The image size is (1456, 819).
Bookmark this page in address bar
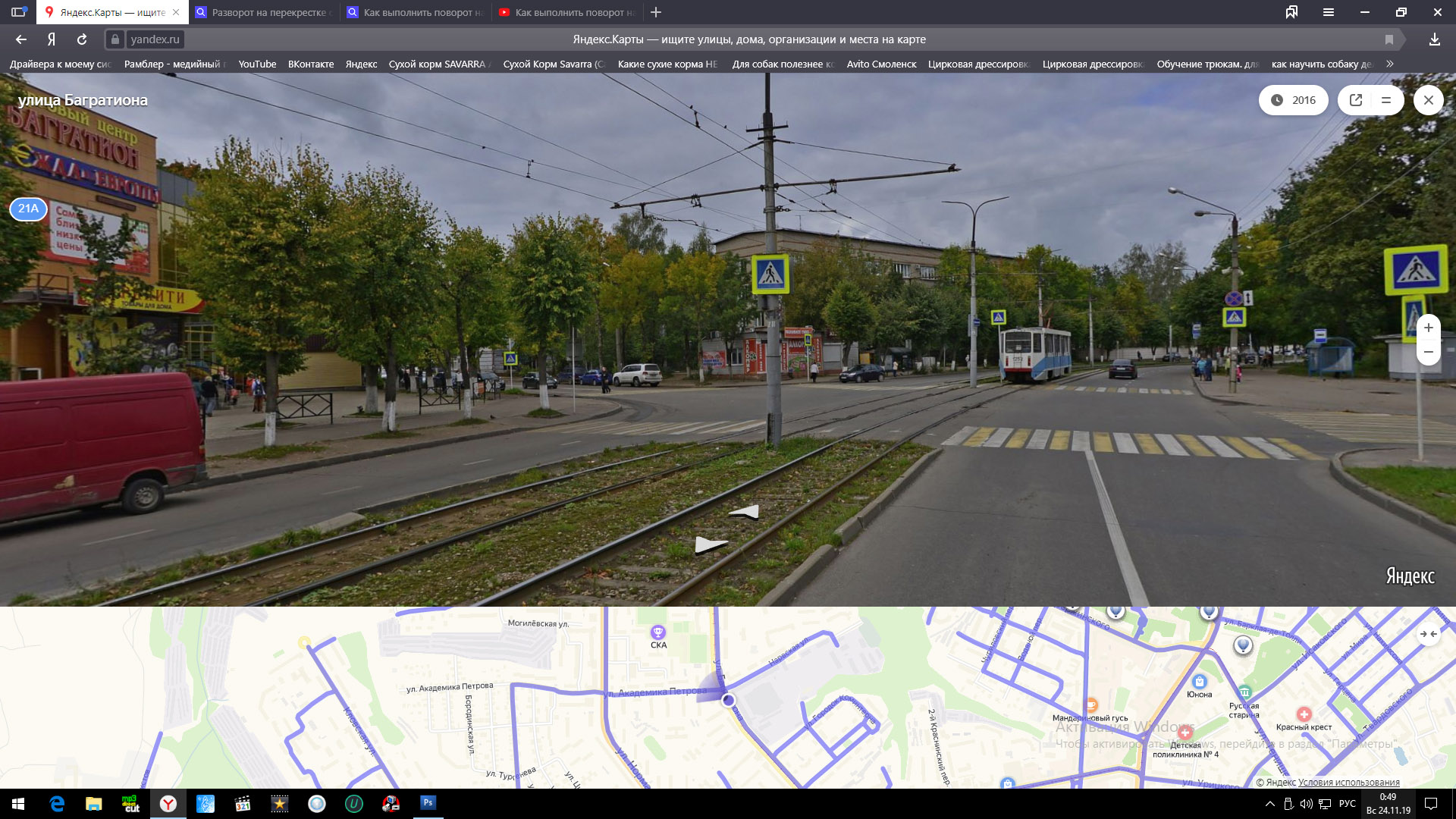pyautogui.click(x=1389, y=39)
